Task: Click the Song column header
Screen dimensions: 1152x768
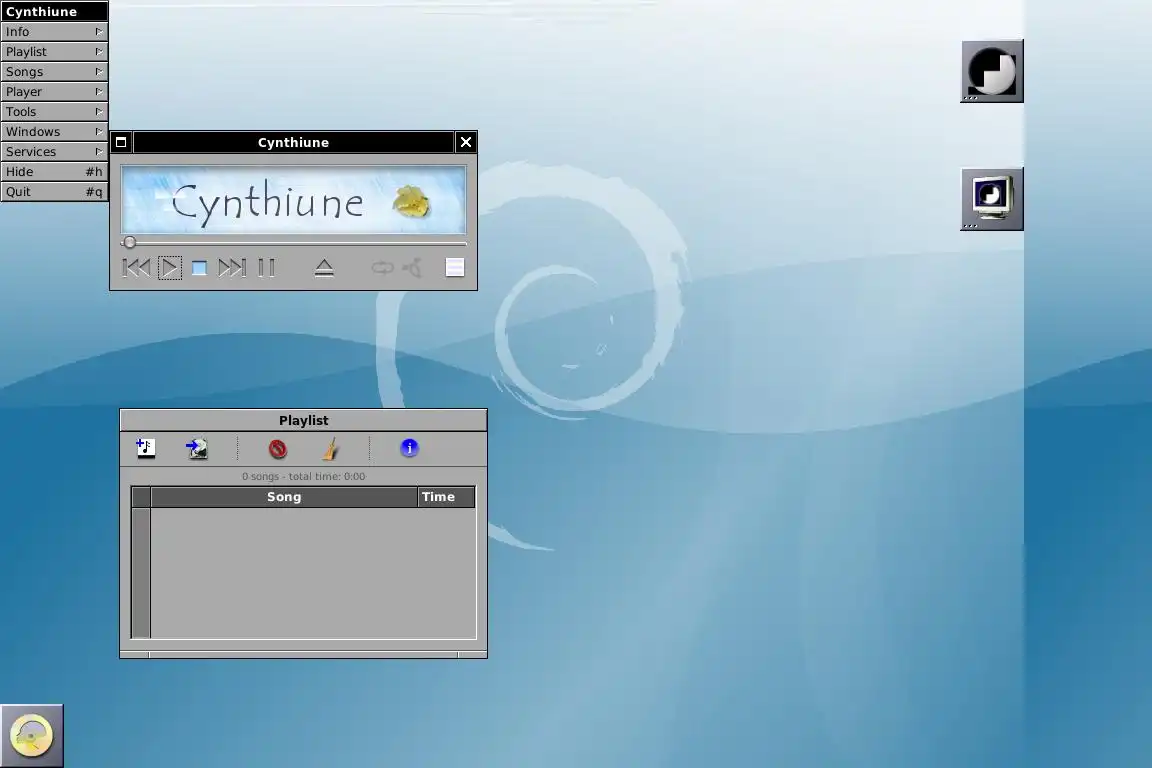Action: pos(284,497)
